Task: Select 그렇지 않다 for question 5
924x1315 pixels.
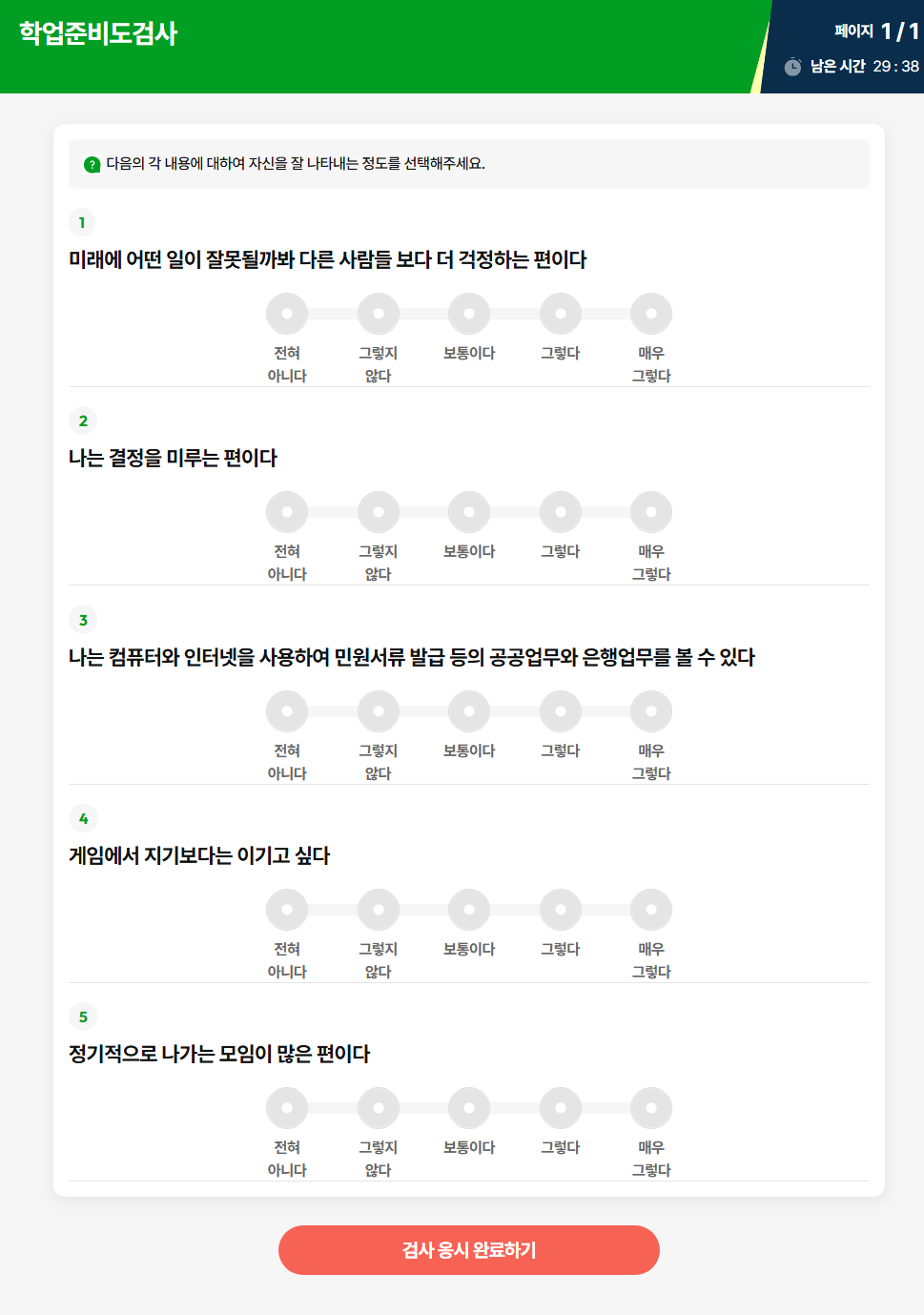Action: click(379, 1108)
